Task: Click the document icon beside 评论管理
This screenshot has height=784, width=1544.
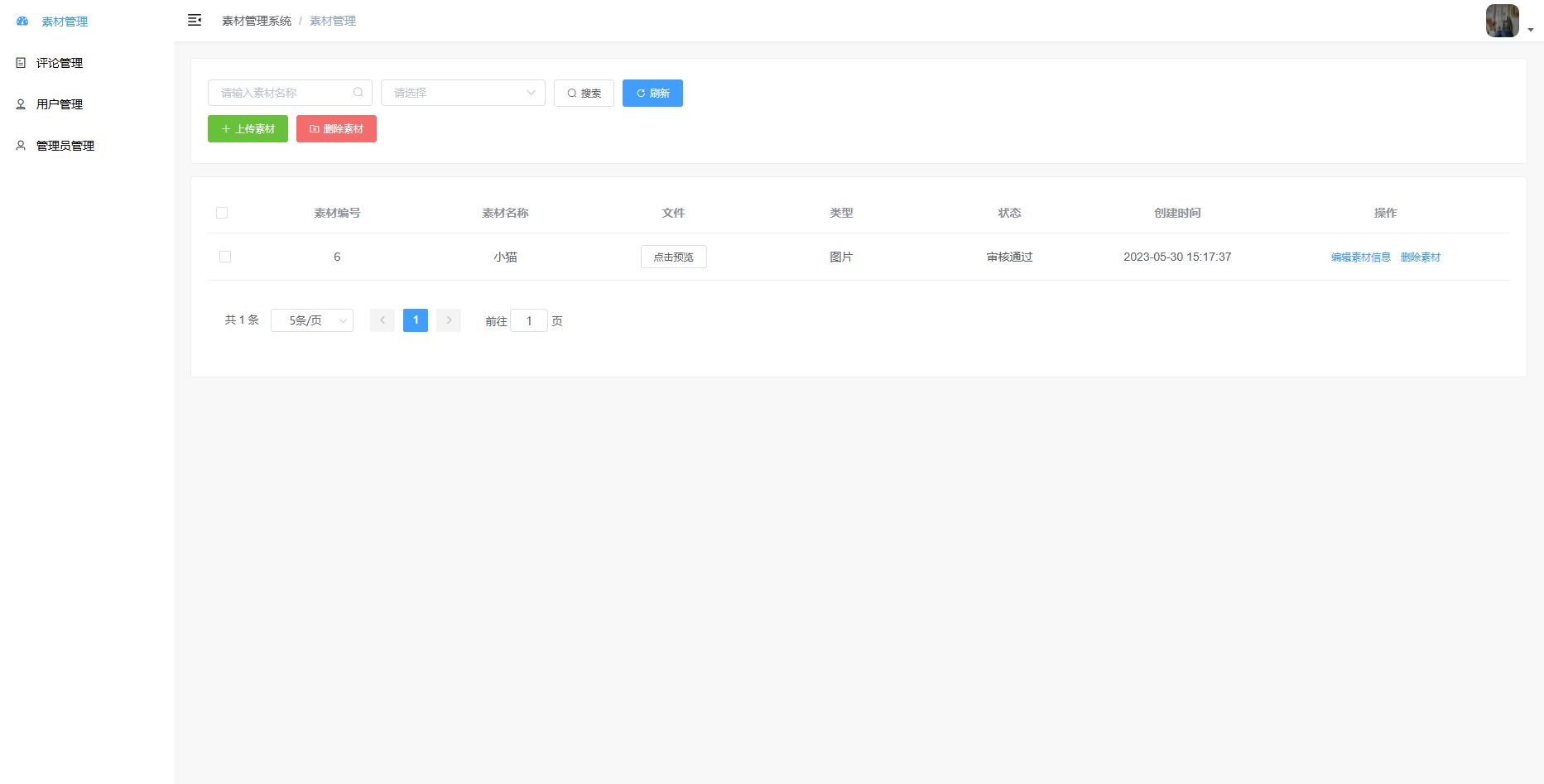Action: (21, 63)
